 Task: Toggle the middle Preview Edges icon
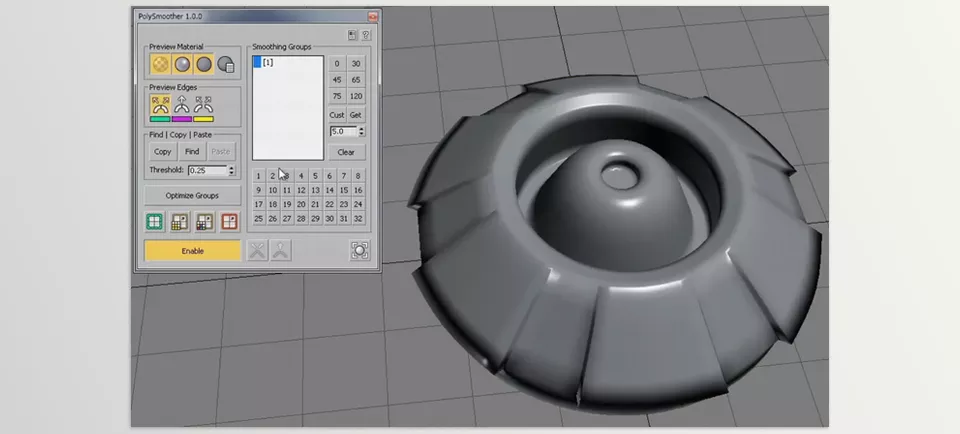tap(182, 104)
